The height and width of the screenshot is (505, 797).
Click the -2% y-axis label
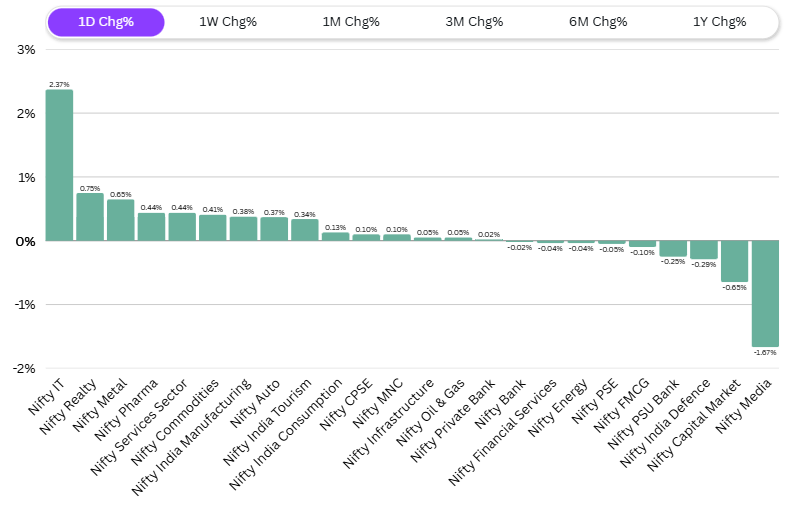[x=24, y=369]
